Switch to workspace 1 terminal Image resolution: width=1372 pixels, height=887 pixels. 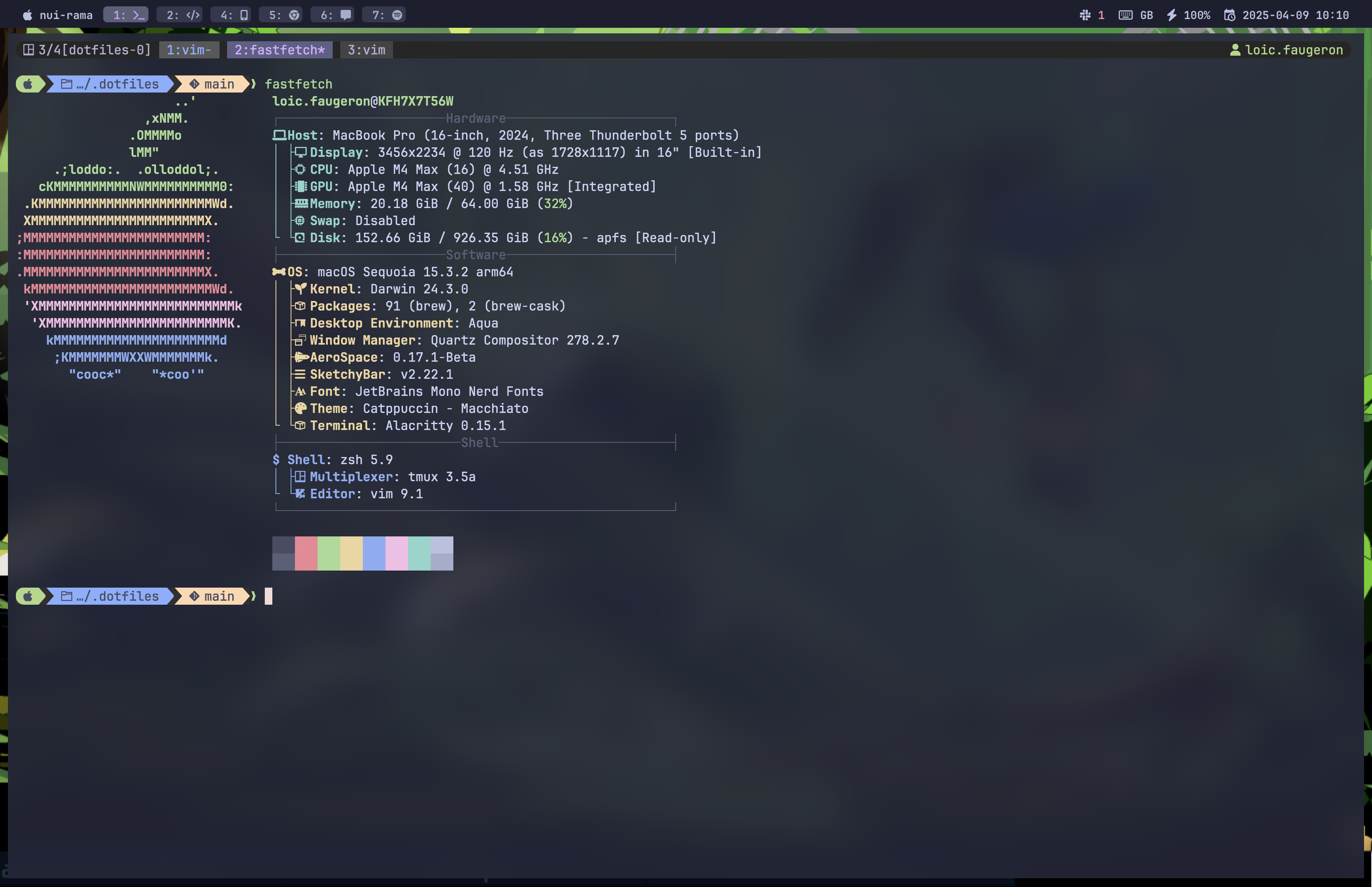[x=126, y=15]
